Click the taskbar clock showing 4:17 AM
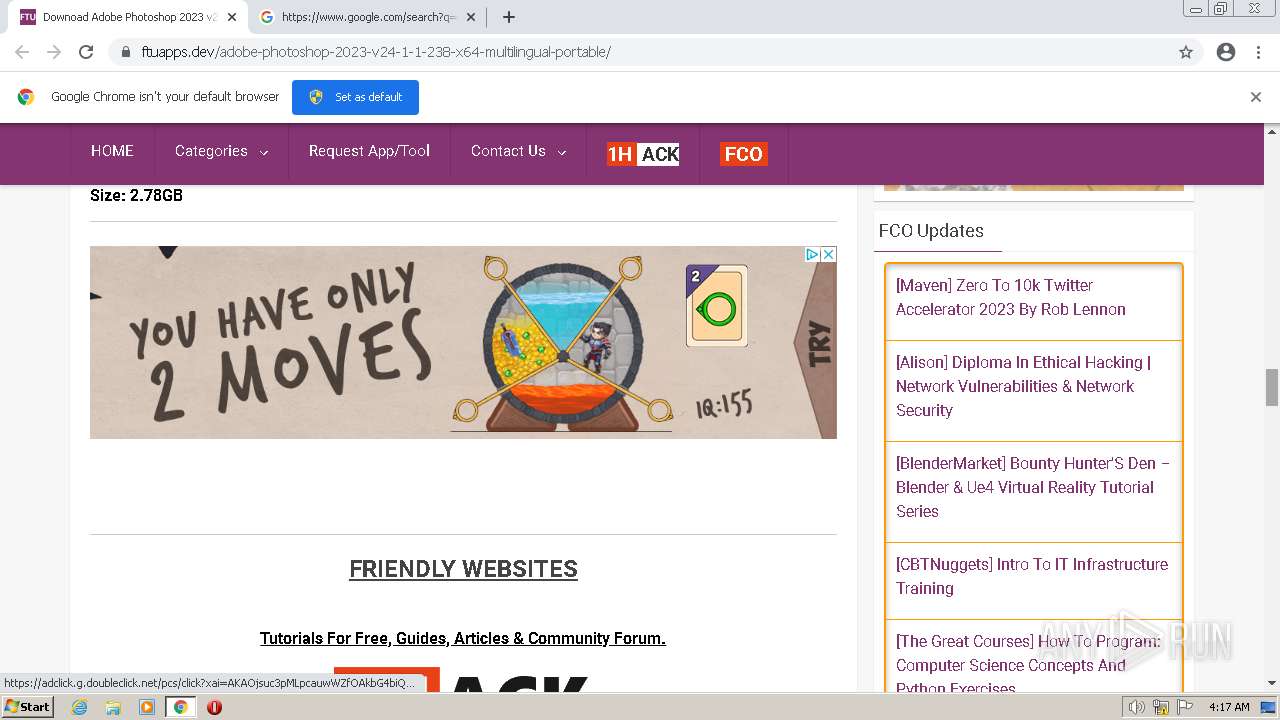This screenshot has width=1280, height=720. 1229,707
